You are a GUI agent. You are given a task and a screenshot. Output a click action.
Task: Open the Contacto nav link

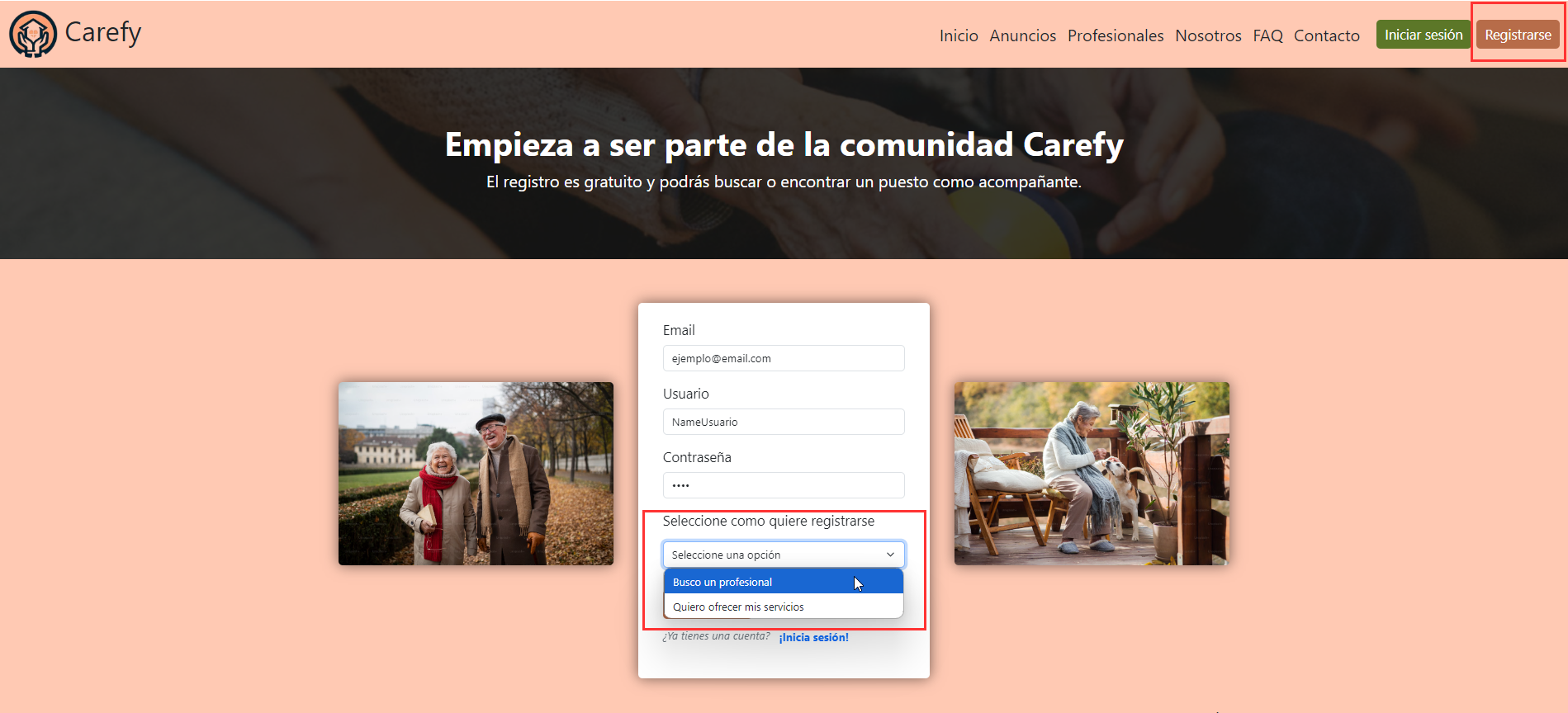pos(1327,35)
